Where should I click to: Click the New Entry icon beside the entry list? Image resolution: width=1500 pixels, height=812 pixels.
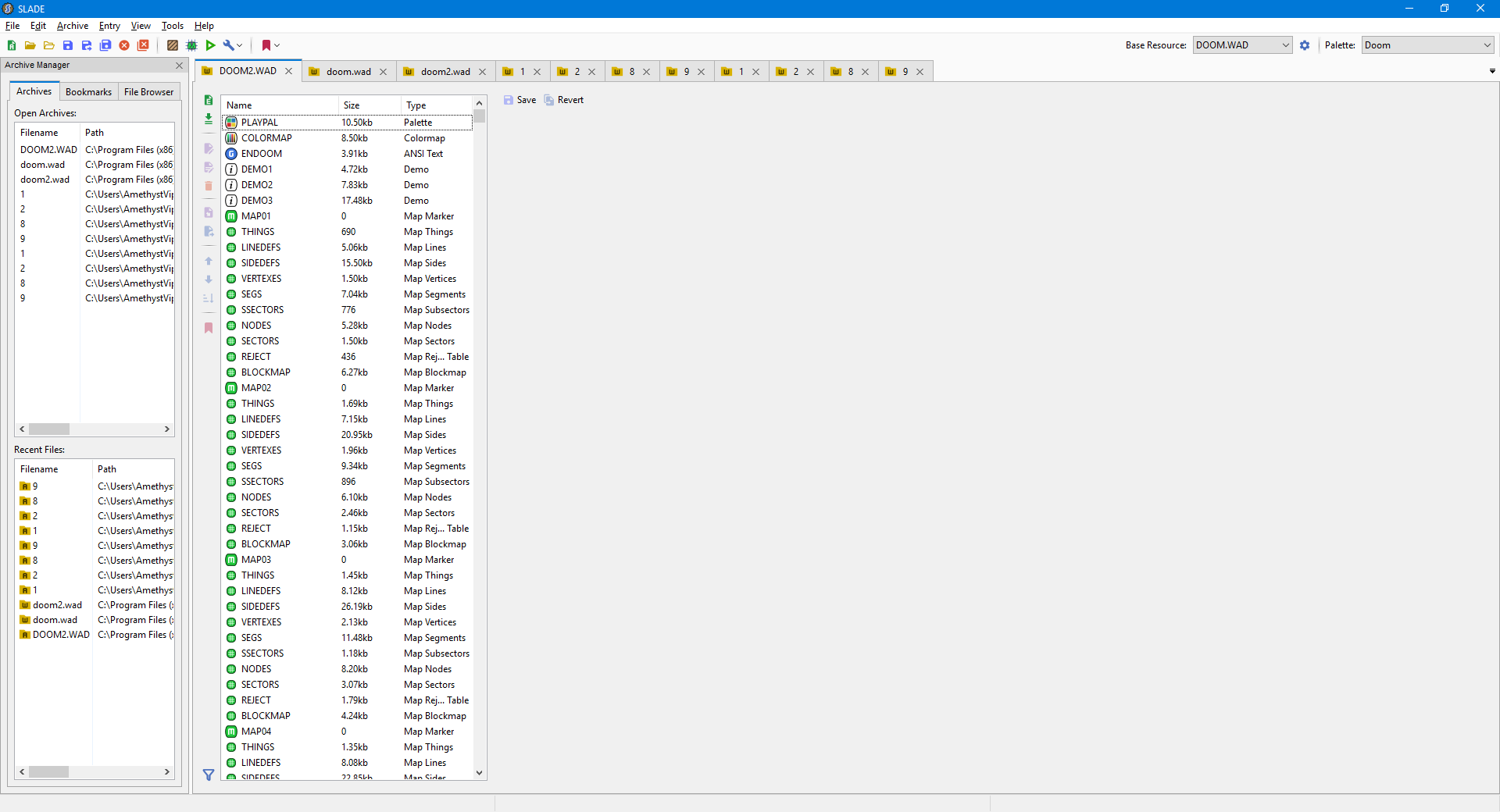coord(209,101)
